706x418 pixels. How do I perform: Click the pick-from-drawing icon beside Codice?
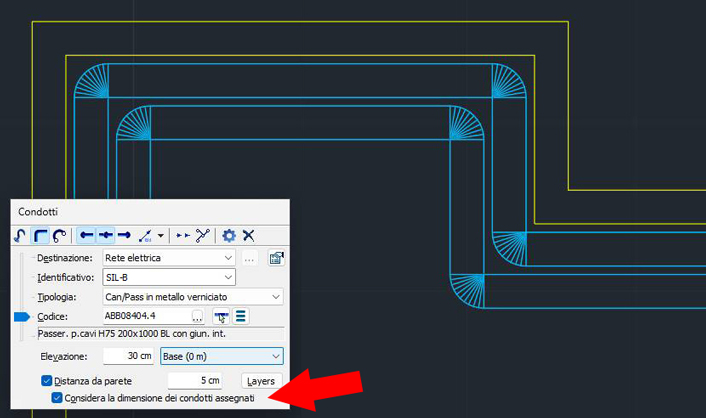tap(221, 317)
